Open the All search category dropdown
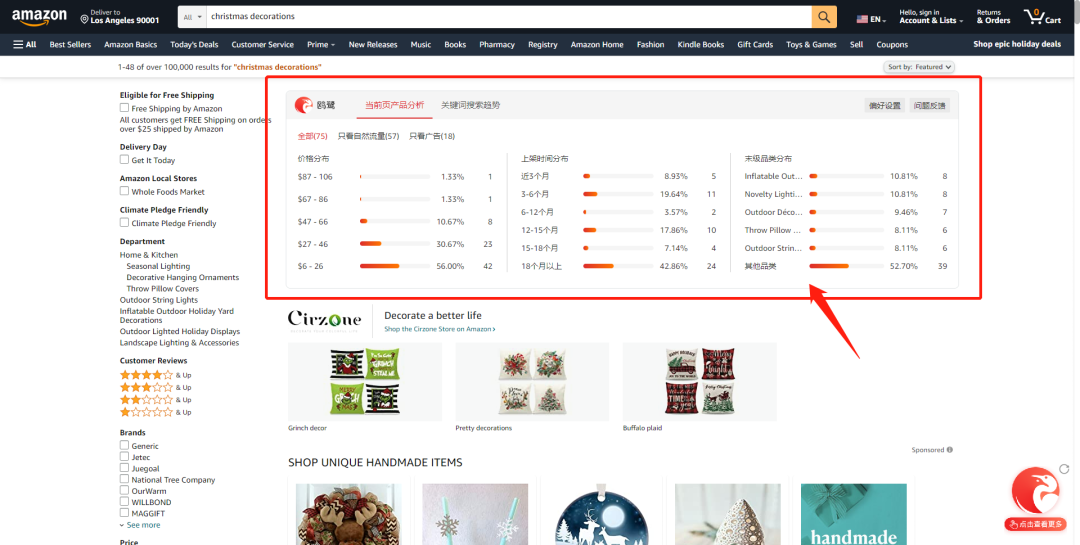This screenshot has width=1080, height=545. 192,17
